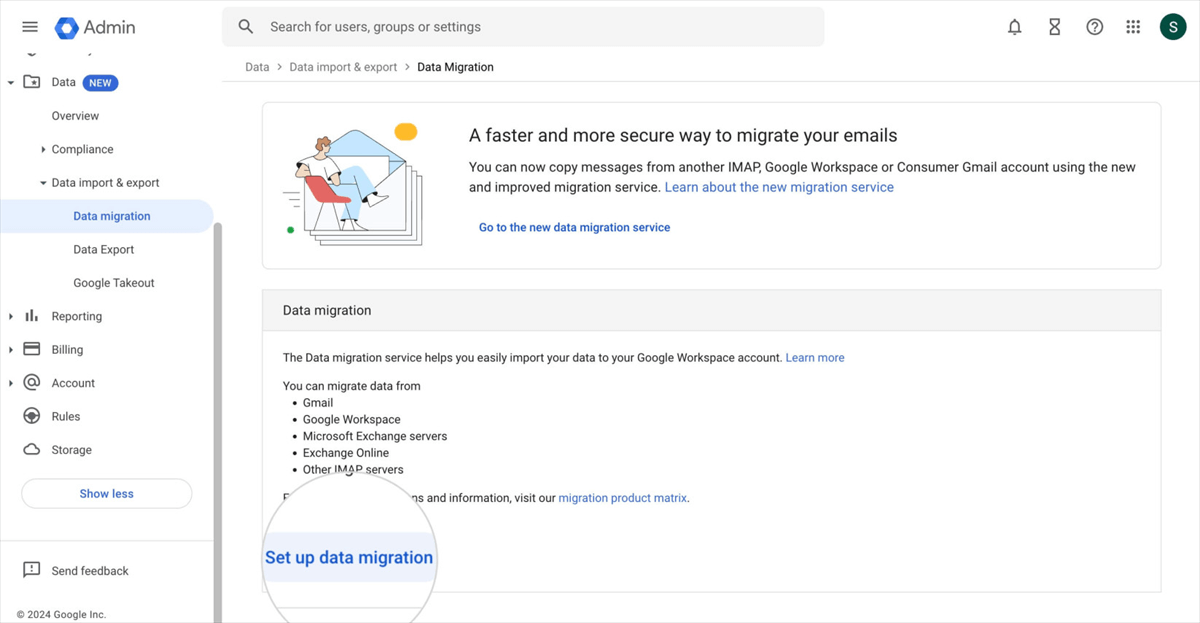Open the Help question mark icon

1094,27
